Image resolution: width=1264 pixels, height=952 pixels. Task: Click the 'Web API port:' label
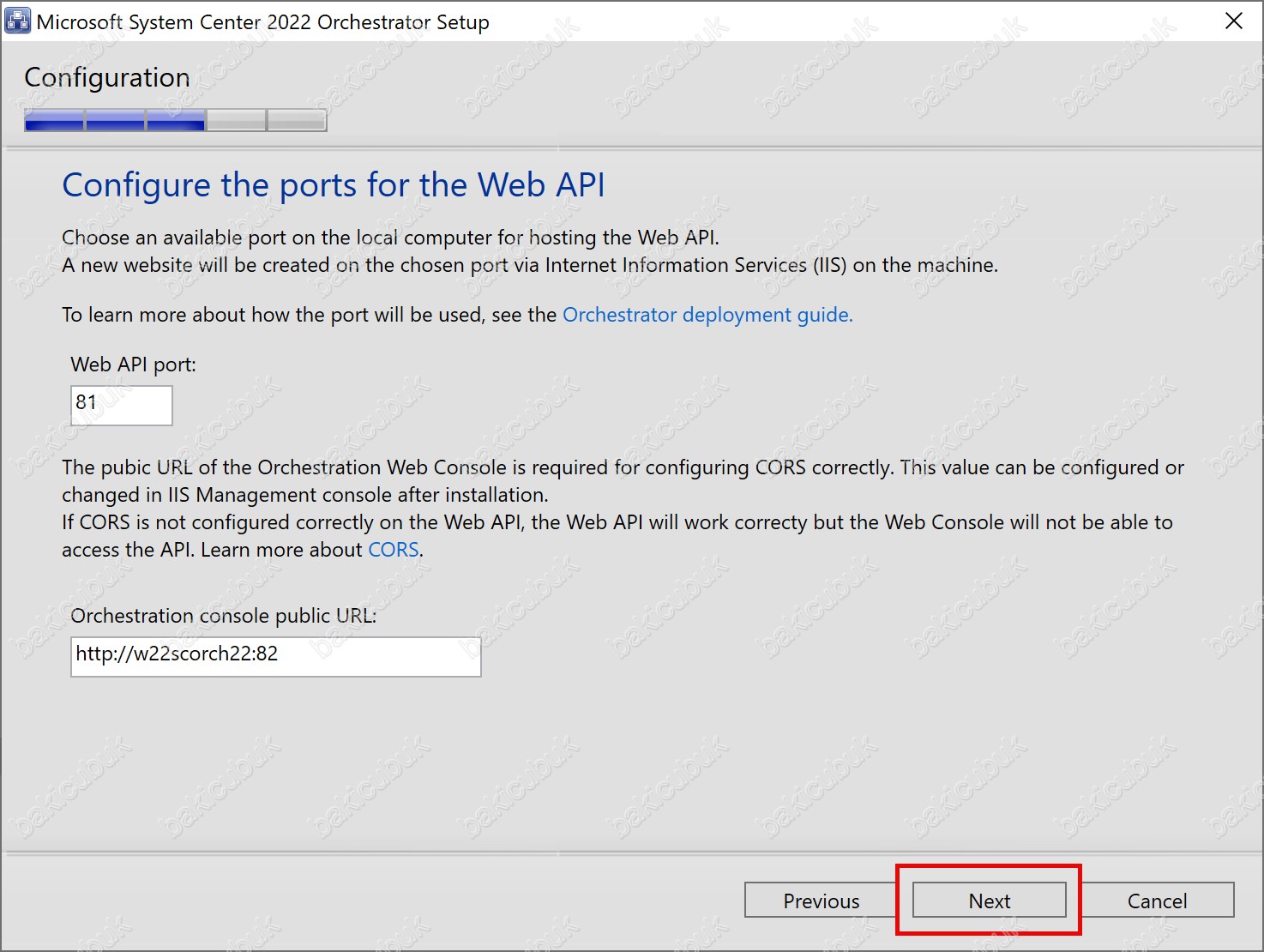click(x=134, y=365)
